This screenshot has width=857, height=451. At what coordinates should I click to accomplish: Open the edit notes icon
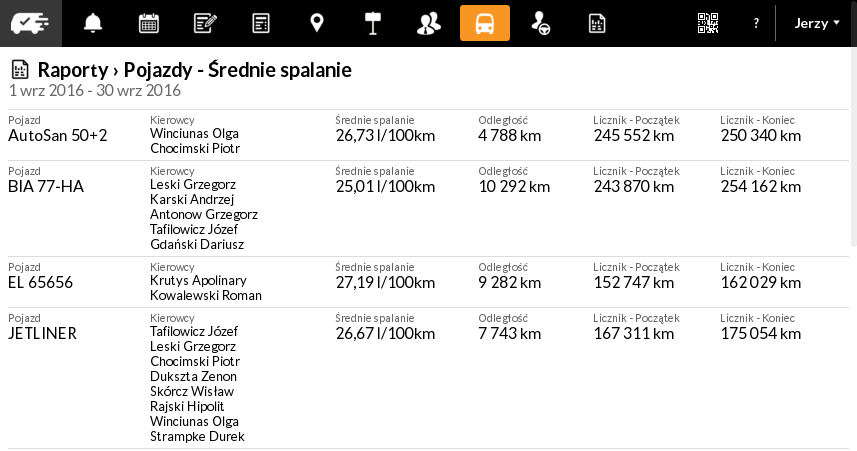click(x=205, y=23)
